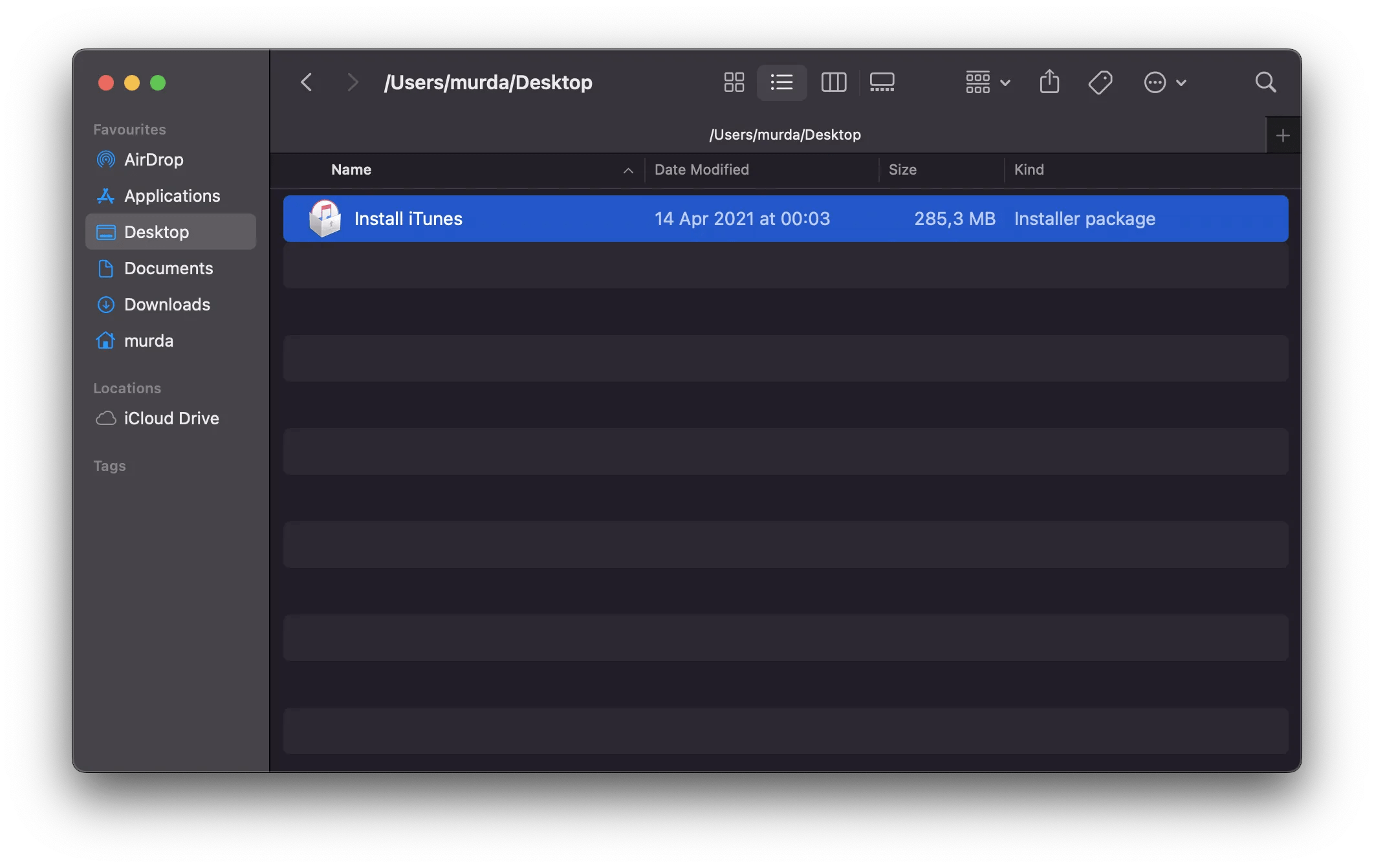Screen dimensions: 1374x868
Task: Toggle the Name column sort order
Action: [351, 169]
